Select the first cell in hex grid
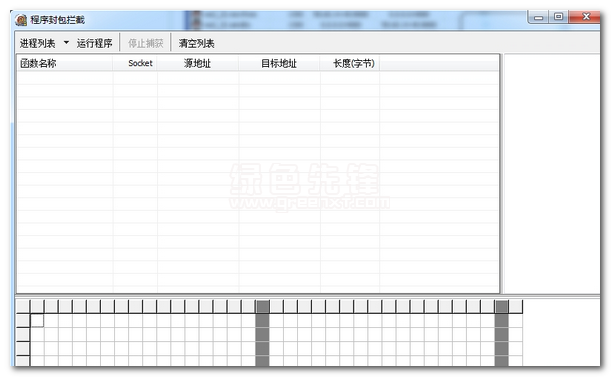611x377 pixels. [37, 320]
